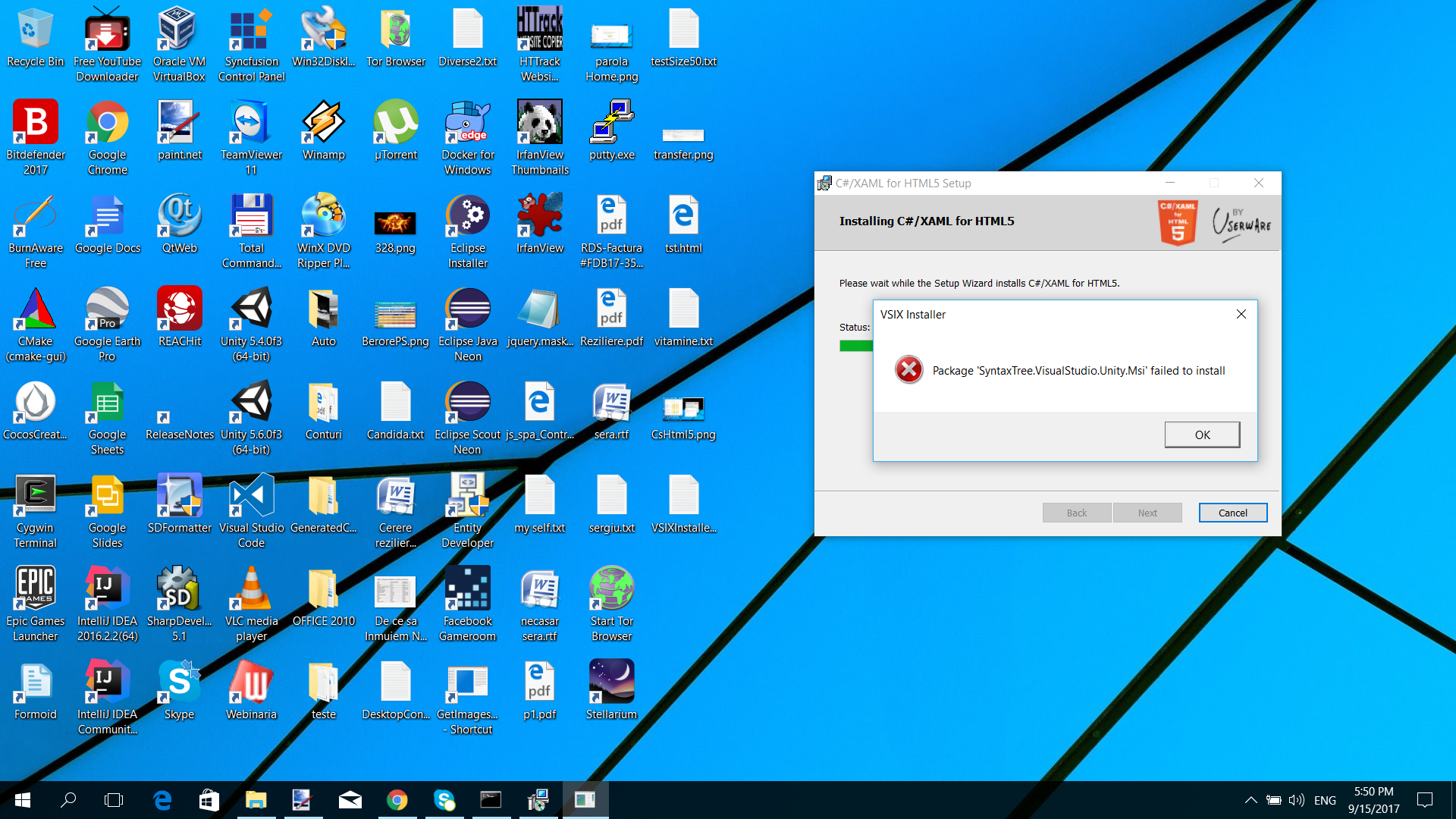
Task: Open File Explorer from the taskbar
Action: coord(256,800)
